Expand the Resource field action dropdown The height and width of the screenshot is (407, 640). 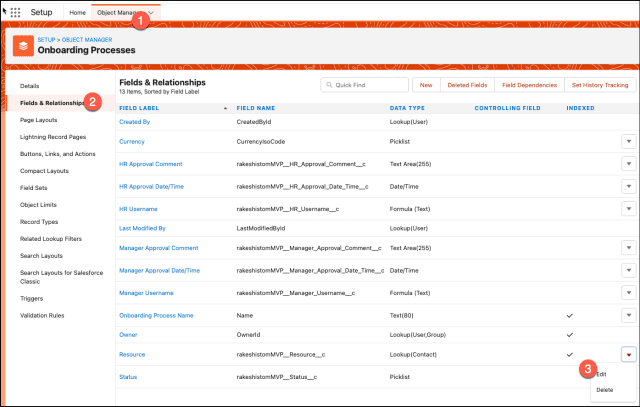pyautogui.click(x=628, y=355)
